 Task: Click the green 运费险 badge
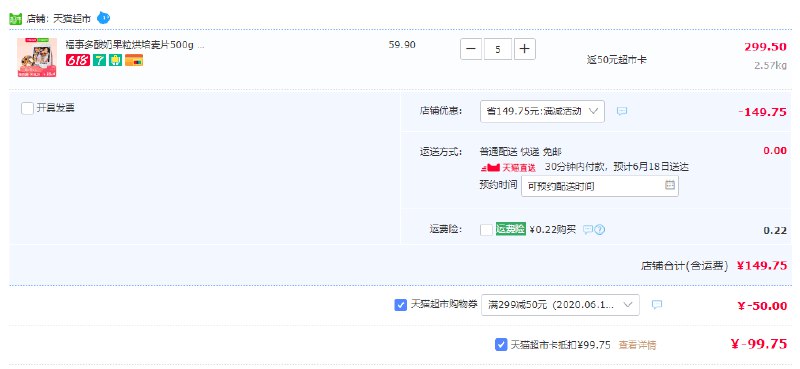pos(510,229)
